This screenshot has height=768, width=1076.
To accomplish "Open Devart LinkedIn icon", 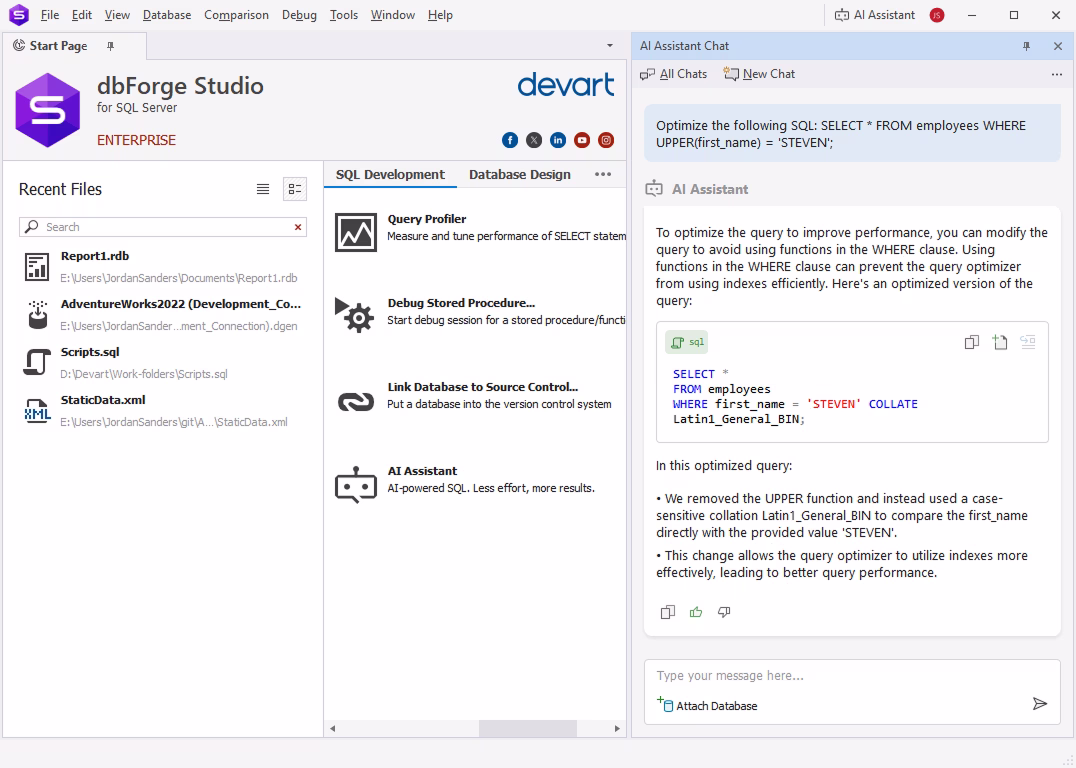I will coord(558,140).
